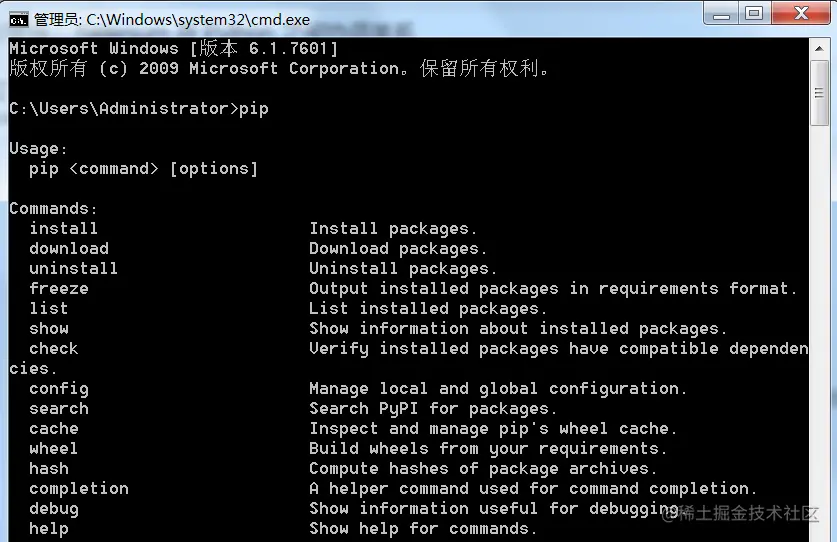Click the '2009 Microsoft Corporation' copyright line
This screenshot has width=837, height=542.
click(x=279, y=68)
